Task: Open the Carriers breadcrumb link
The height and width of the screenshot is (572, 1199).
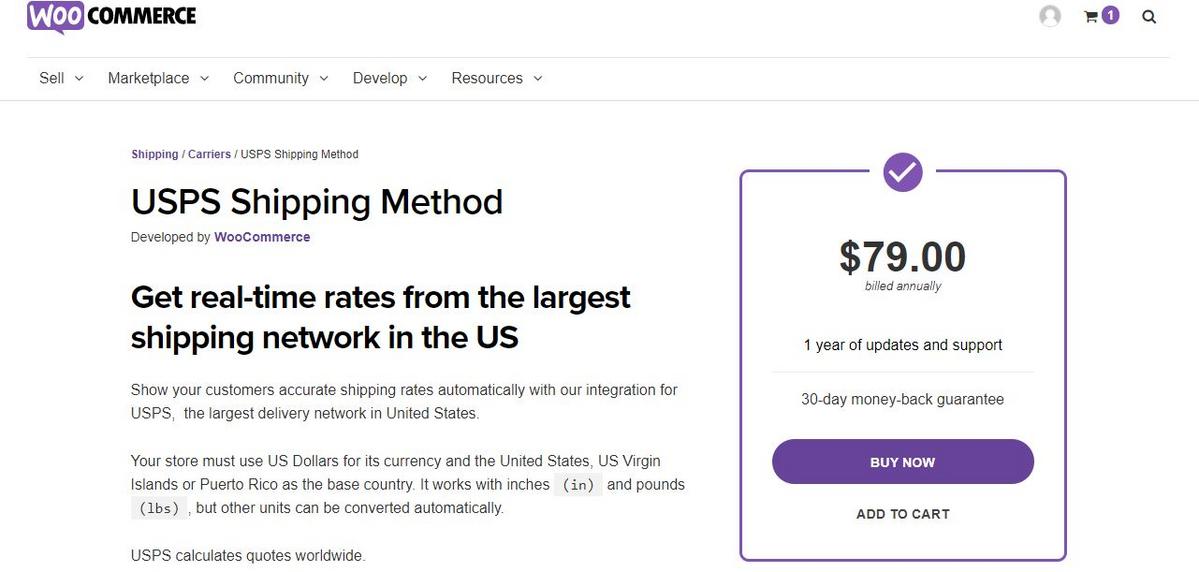Action: click(x=209, y=154)
